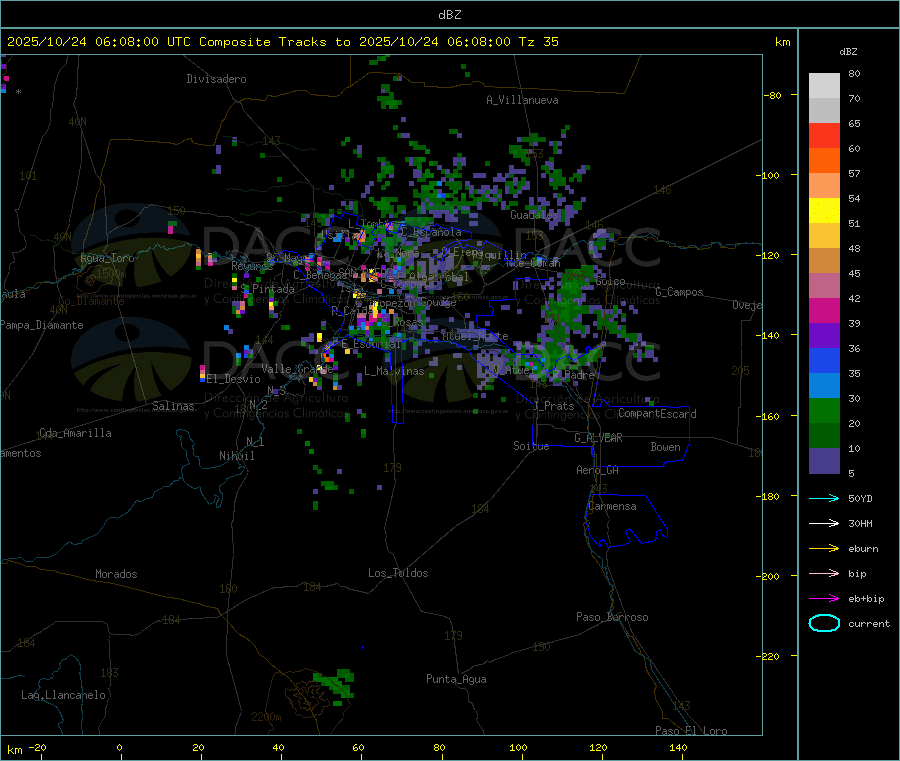Click the 'Aero_GA' map label
Screen dimensions: 900x761
(598, 470)
